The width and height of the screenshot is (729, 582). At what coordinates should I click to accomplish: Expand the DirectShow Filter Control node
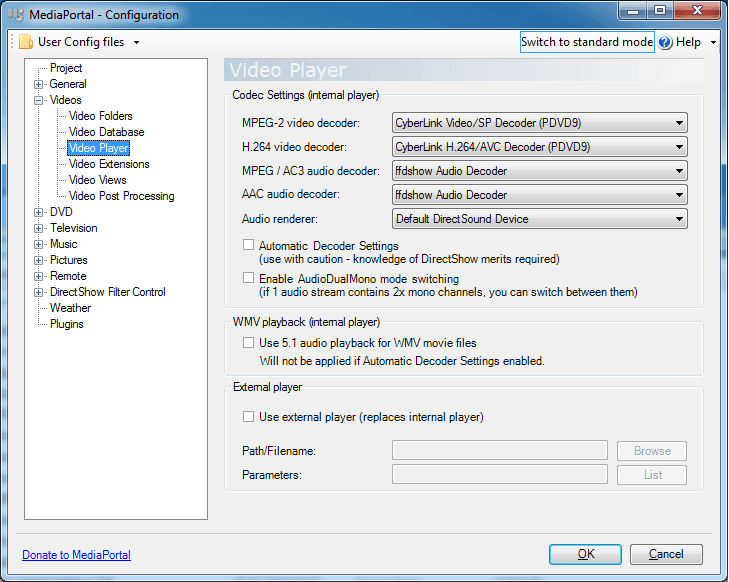coord(39,292)
